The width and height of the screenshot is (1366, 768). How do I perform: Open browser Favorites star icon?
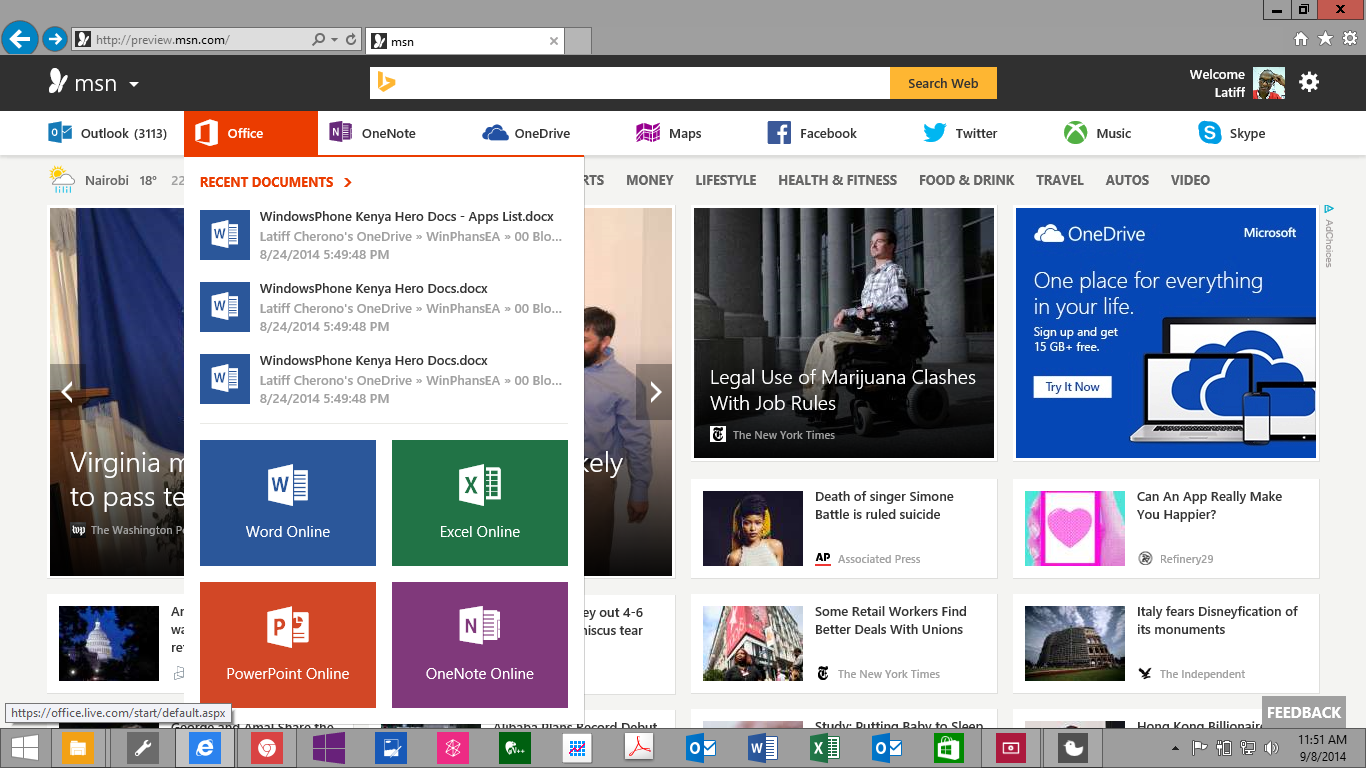click(1325, 39)
